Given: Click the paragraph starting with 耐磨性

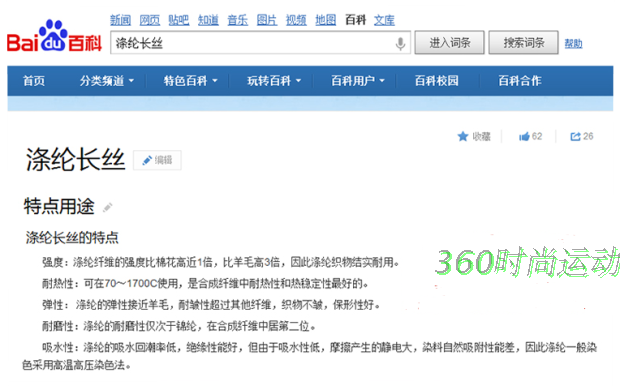Looking at the screenshot, I should point(179,326).
